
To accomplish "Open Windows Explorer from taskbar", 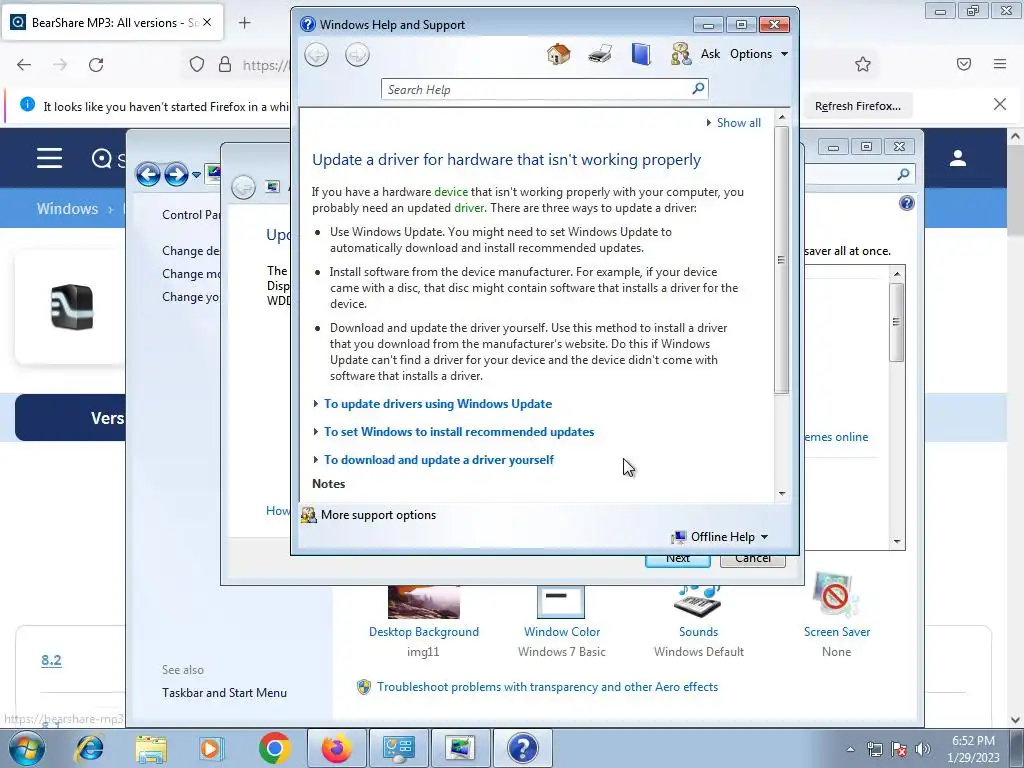I will pyautogui.click(x=151, y=748).
